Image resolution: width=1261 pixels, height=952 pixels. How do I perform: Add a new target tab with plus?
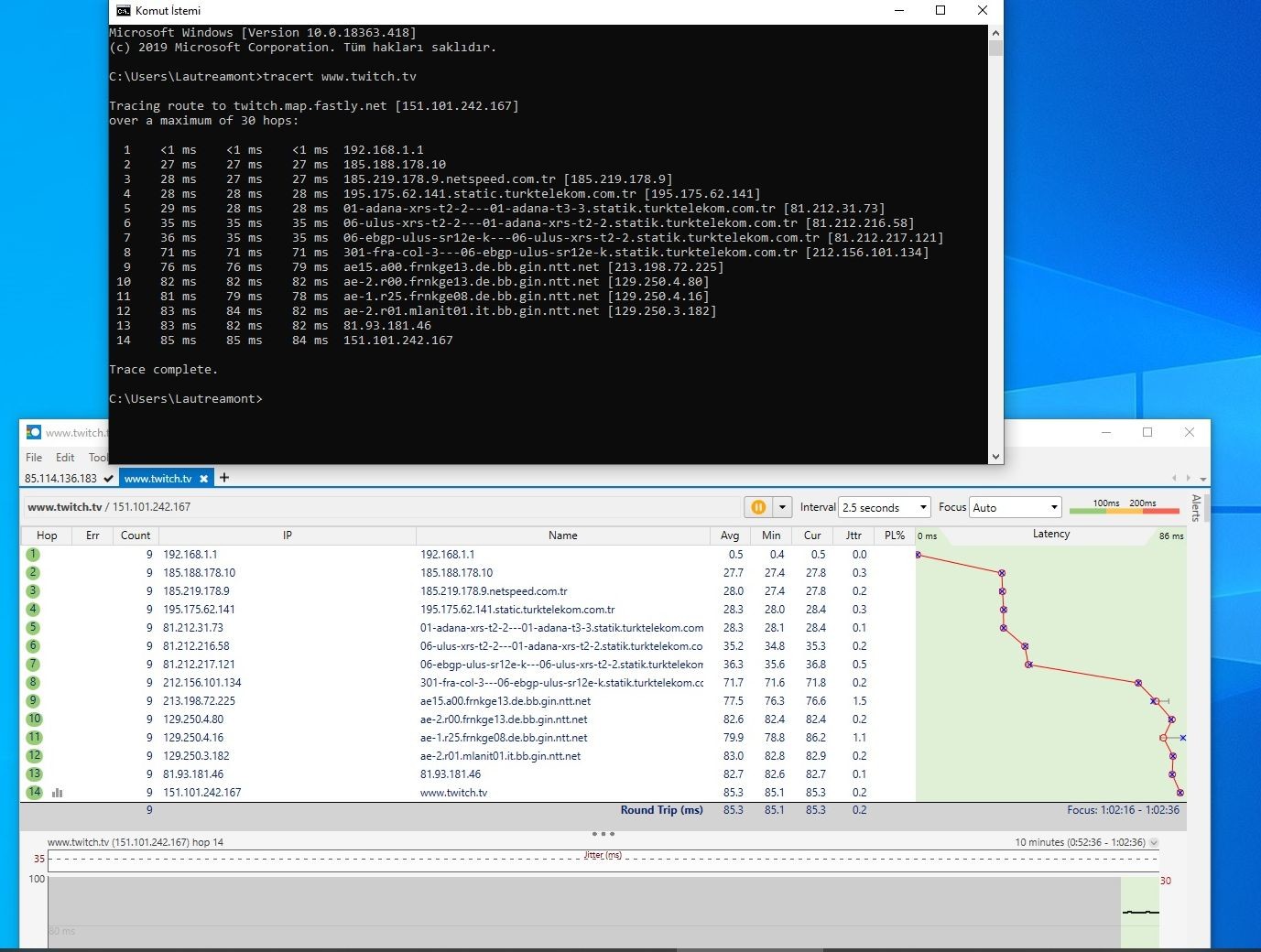click(224, 478)
